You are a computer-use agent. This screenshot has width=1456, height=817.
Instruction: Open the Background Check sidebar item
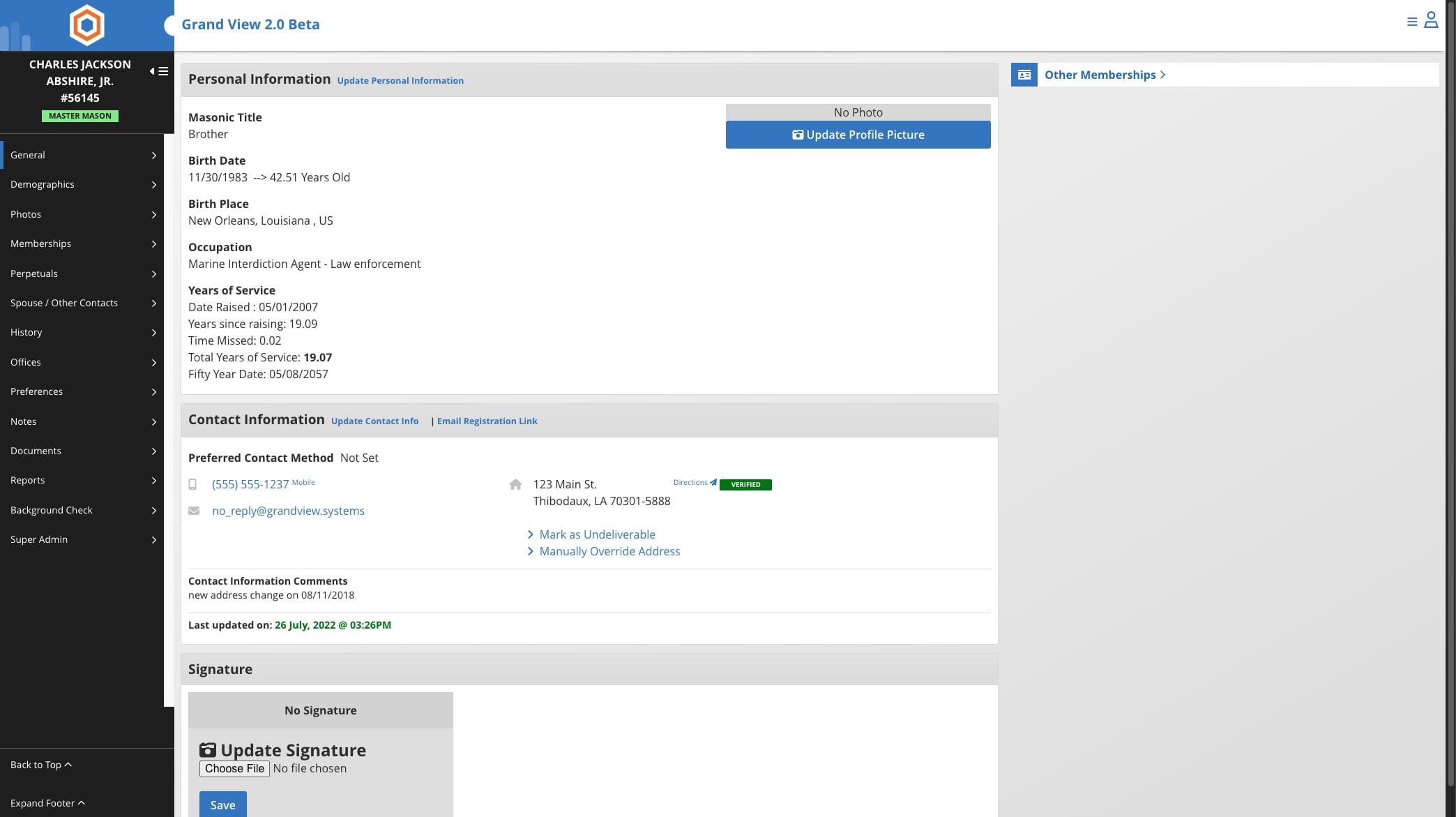pyautogui.click(x=82, y=510)
